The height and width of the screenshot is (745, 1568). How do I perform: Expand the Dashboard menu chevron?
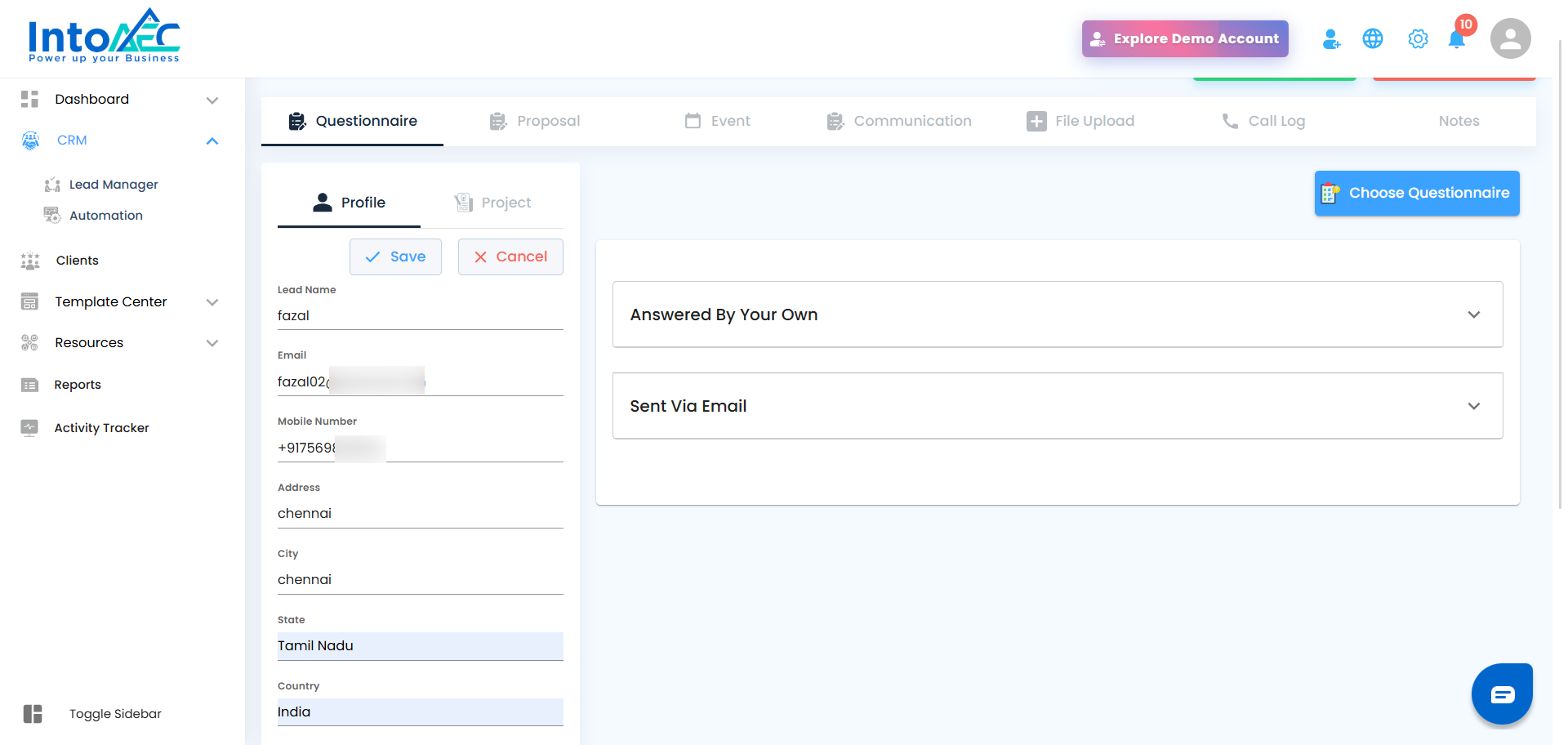pyautogui.click(x=212, y=100)
